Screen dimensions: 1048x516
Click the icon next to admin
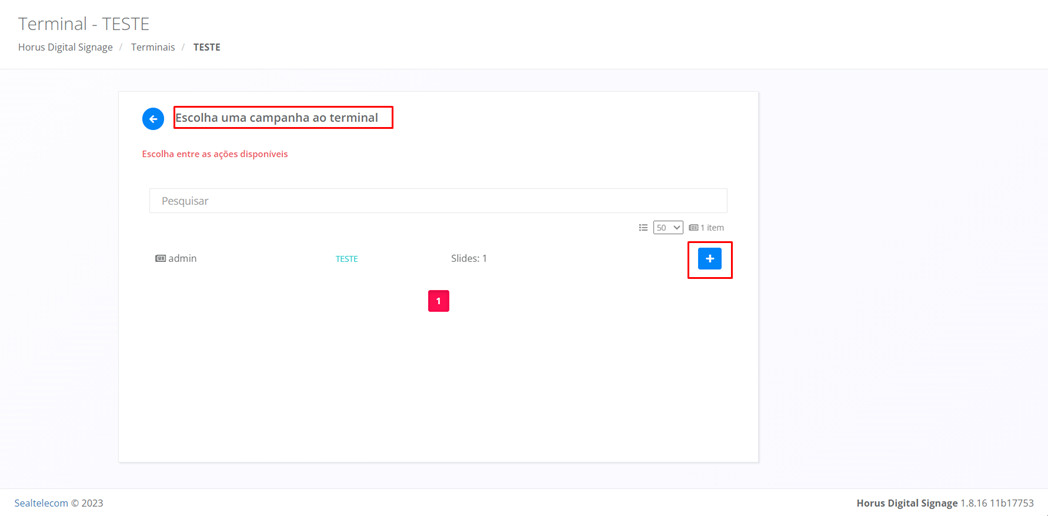pos(160,259)
